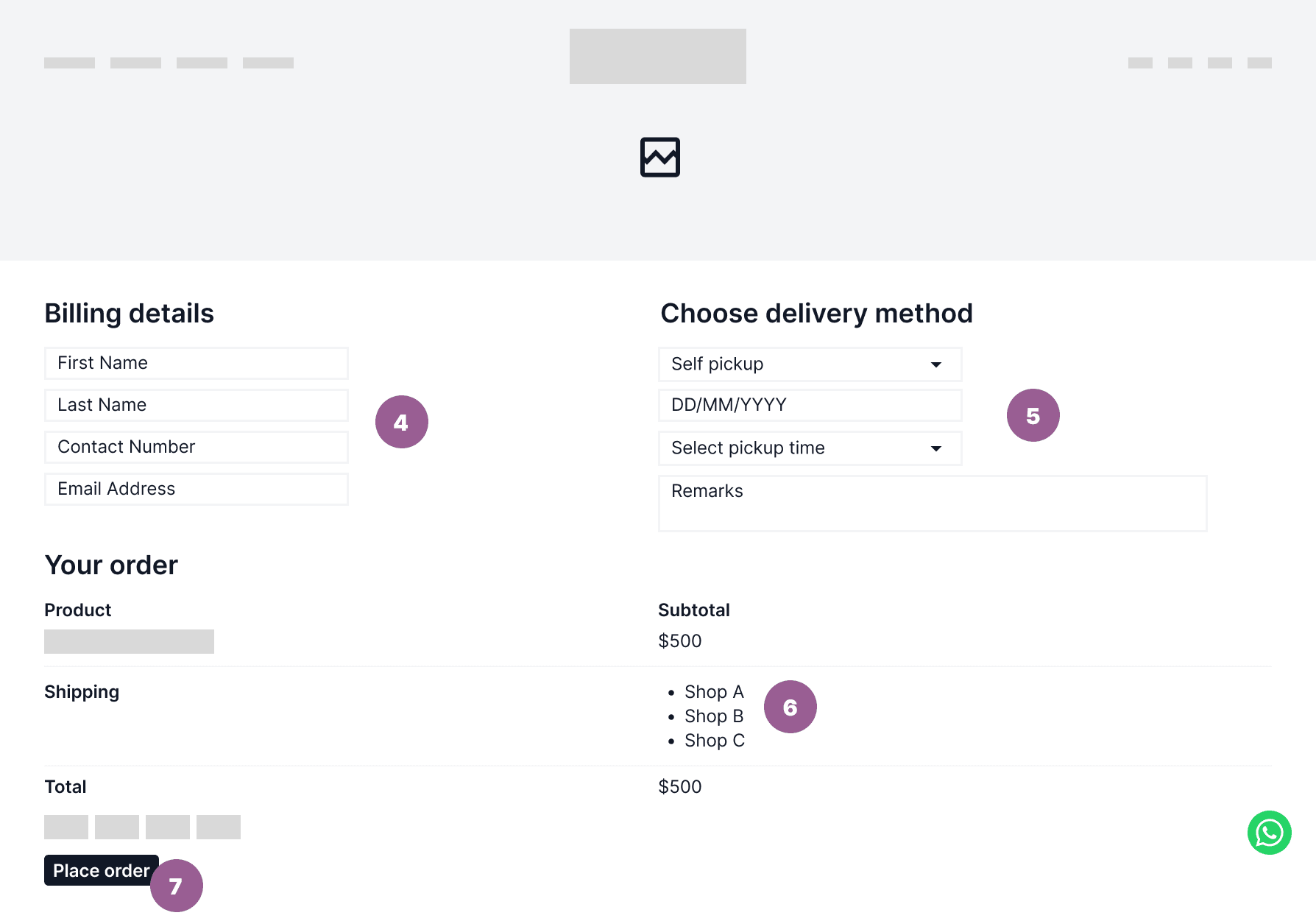
Task: Click the purple step badge numbered 6
Action: tap(790, 707)
